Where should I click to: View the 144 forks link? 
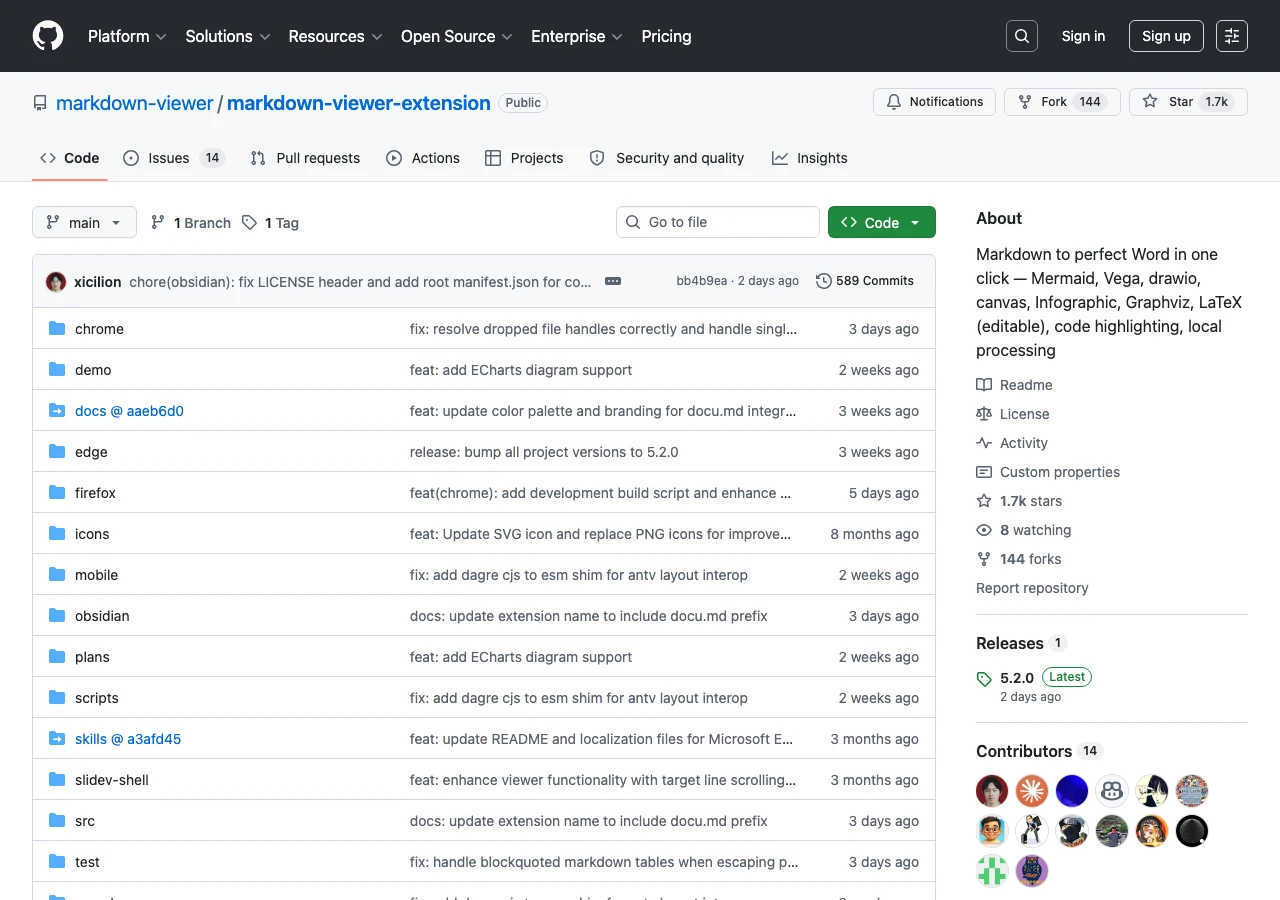1019,559
